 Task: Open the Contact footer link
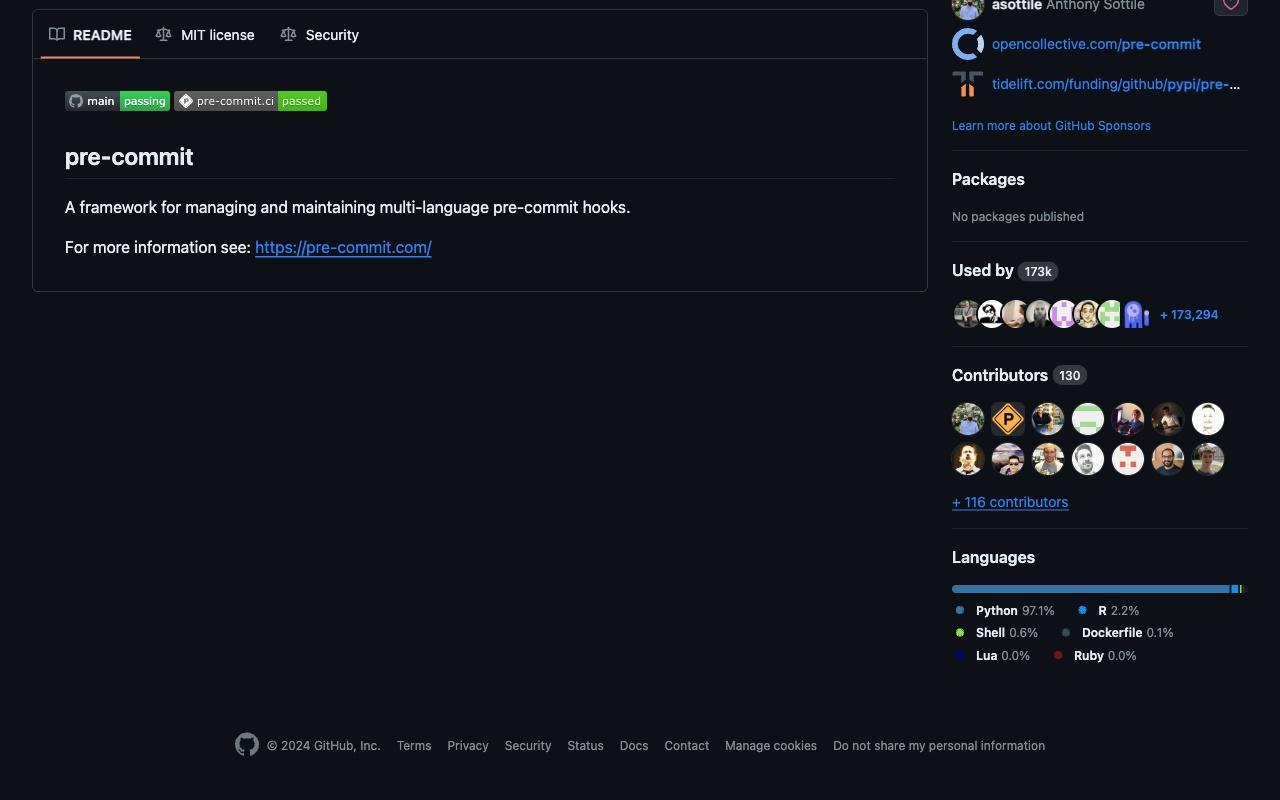point(687,746)
